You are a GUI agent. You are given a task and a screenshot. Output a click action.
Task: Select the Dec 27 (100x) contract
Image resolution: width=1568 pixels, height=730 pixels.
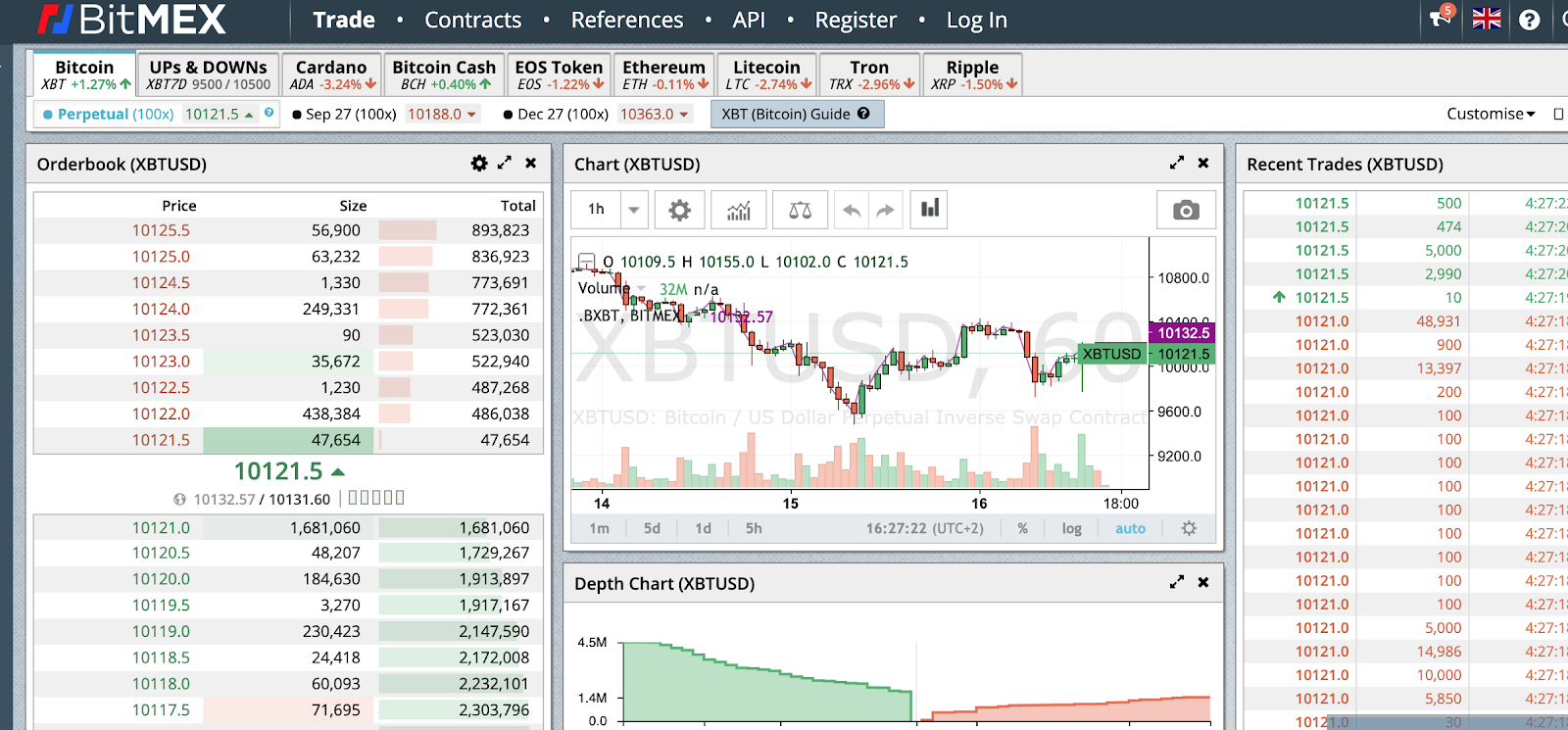click(x=556, y=115)
